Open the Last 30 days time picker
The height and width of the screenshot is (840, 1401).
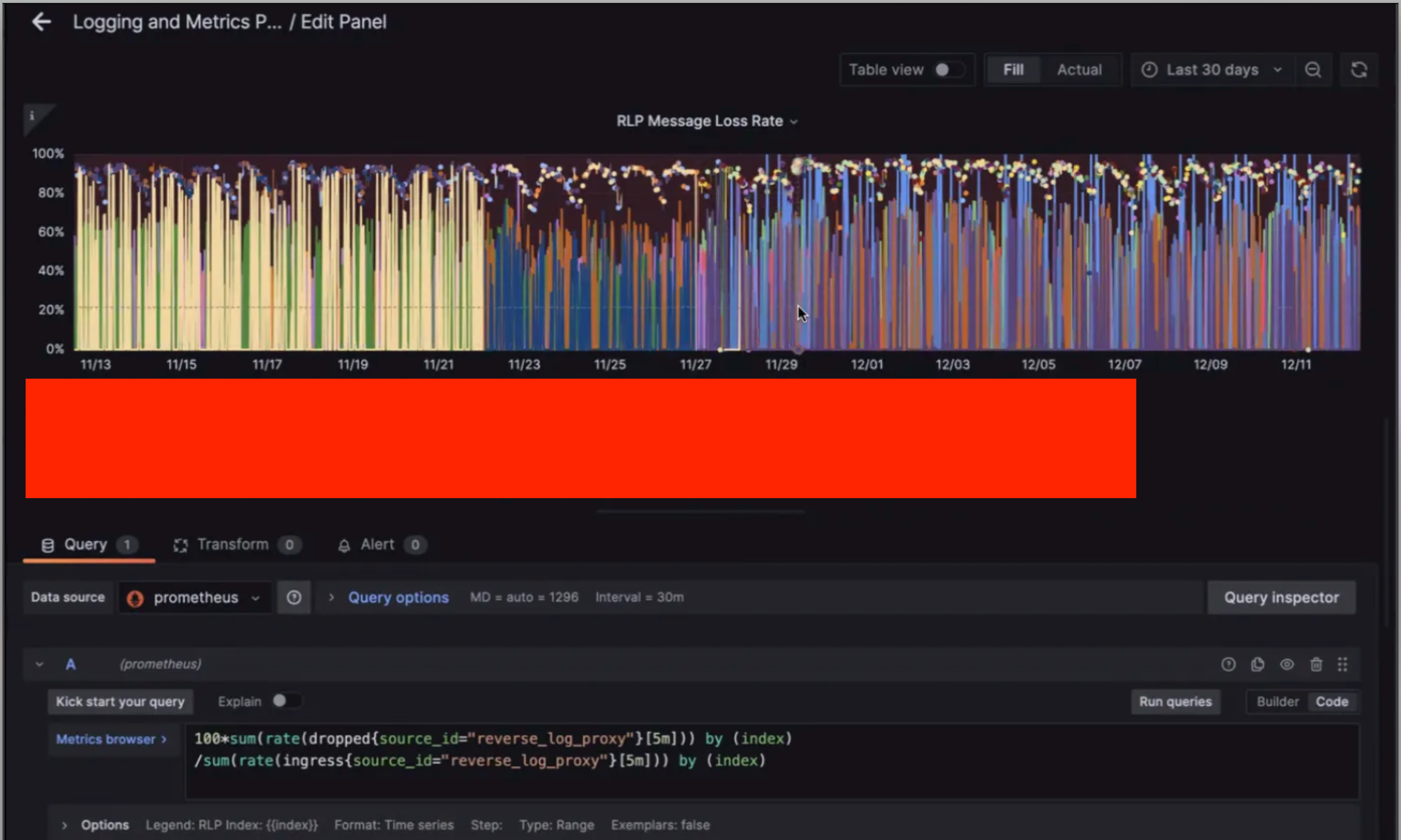click(1211, 70)
